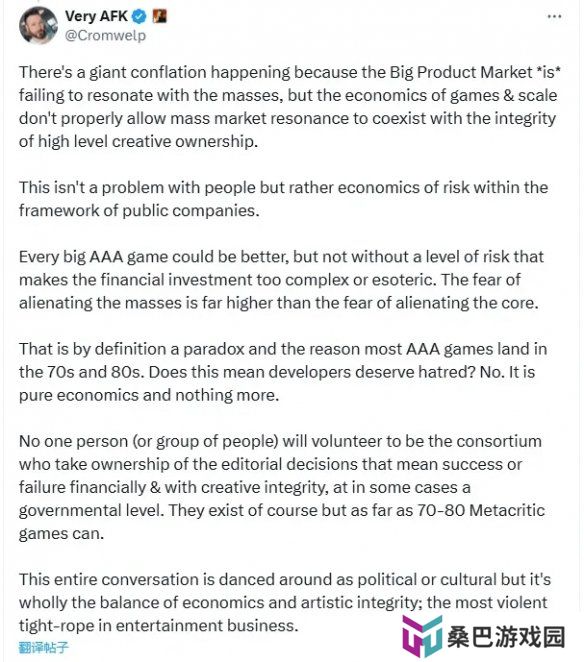Click the paragraph starting "Every big AAA game"
The height and width of the screenshot is (662, 584).
(281, 279)
